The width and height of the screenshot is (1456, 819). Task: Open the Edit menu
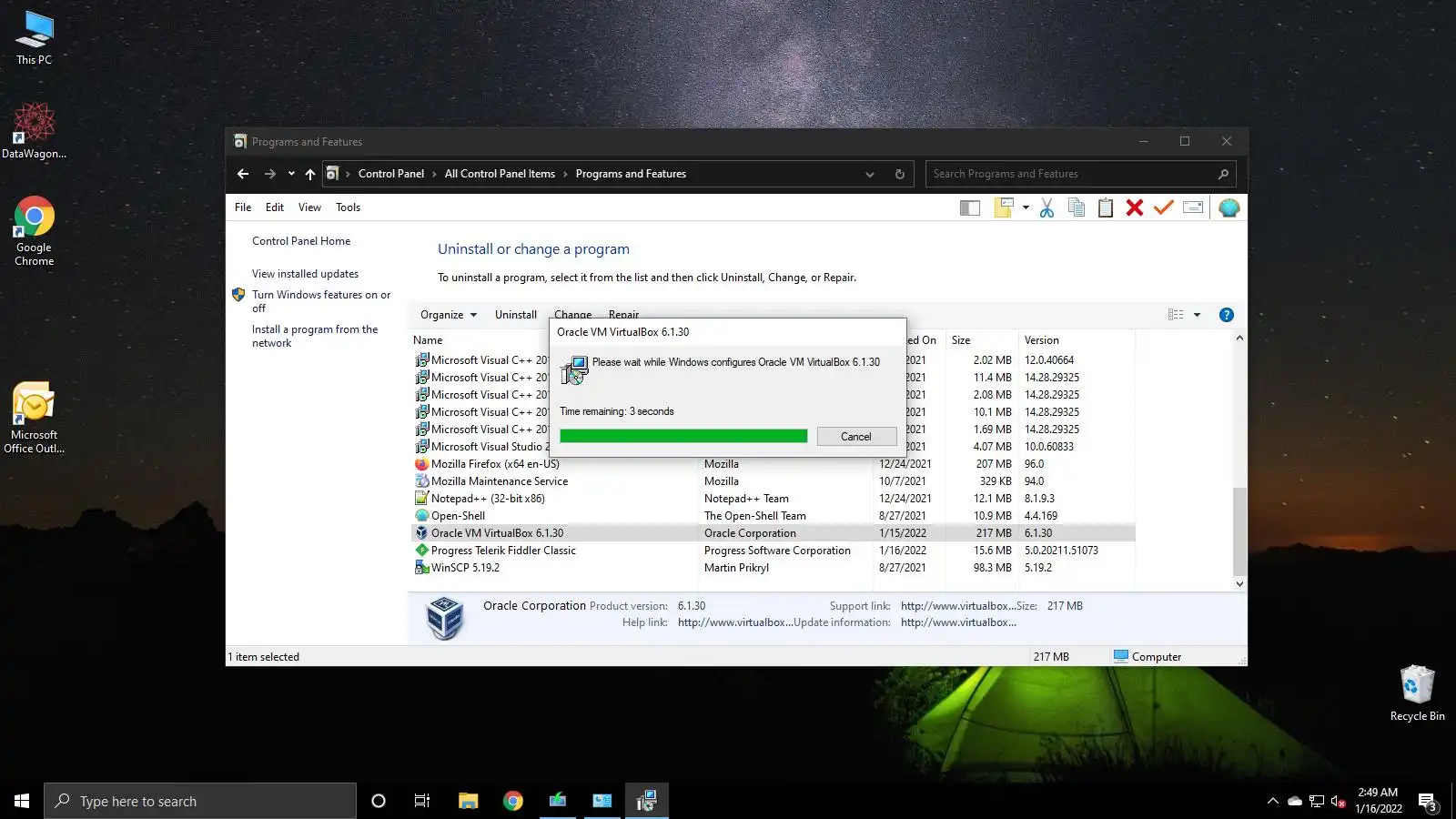275,207
